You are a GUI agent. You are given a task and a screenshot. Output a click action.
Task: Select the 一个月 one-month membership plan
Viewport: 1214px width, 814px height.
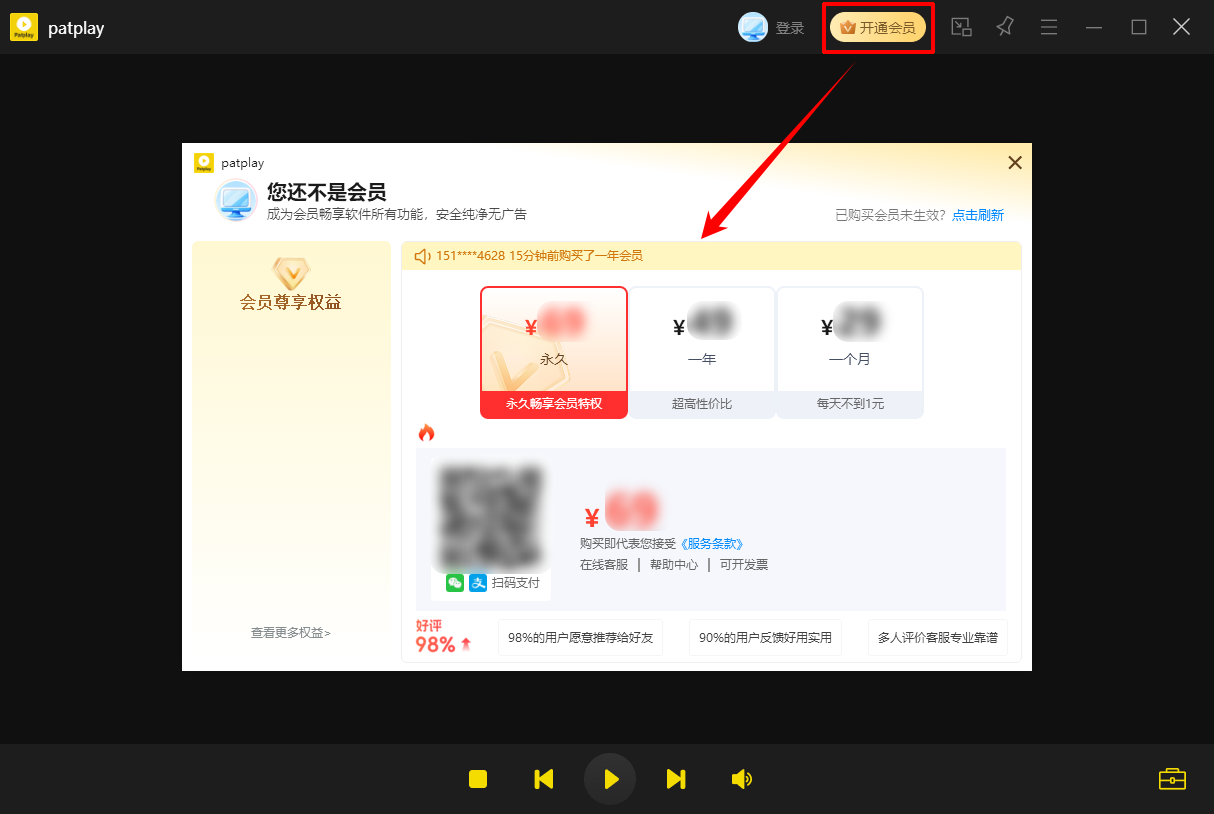coord(850,352)
